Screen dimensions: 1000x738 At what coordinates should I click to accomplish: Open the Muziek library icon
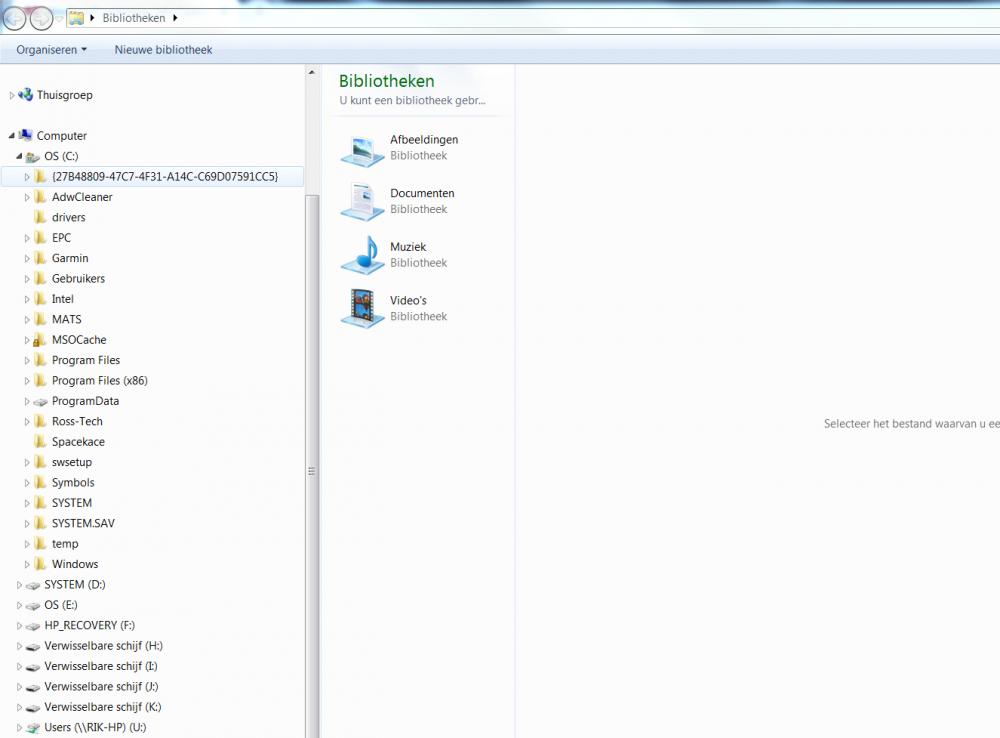pos(361,255)
